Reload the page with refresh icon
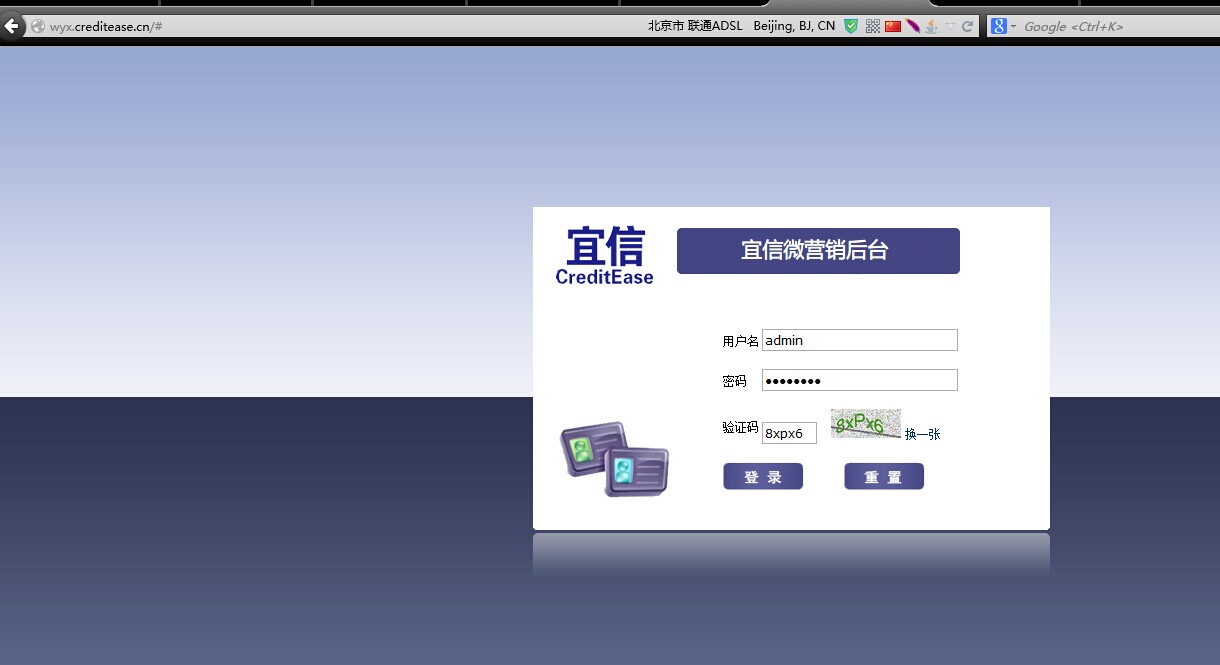Screen dimensions: 1220x665 [x=967, y=26]
